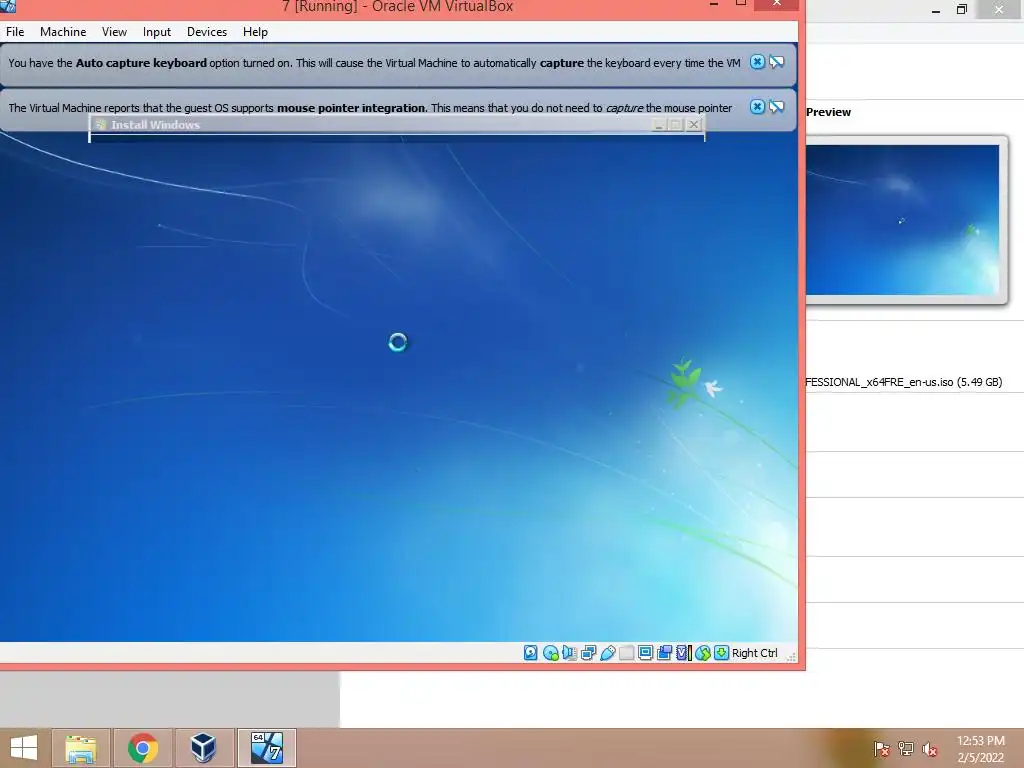Click the mouse integration status icon
This screenshot has height=768, width=1024.
(x=703, y=653)
